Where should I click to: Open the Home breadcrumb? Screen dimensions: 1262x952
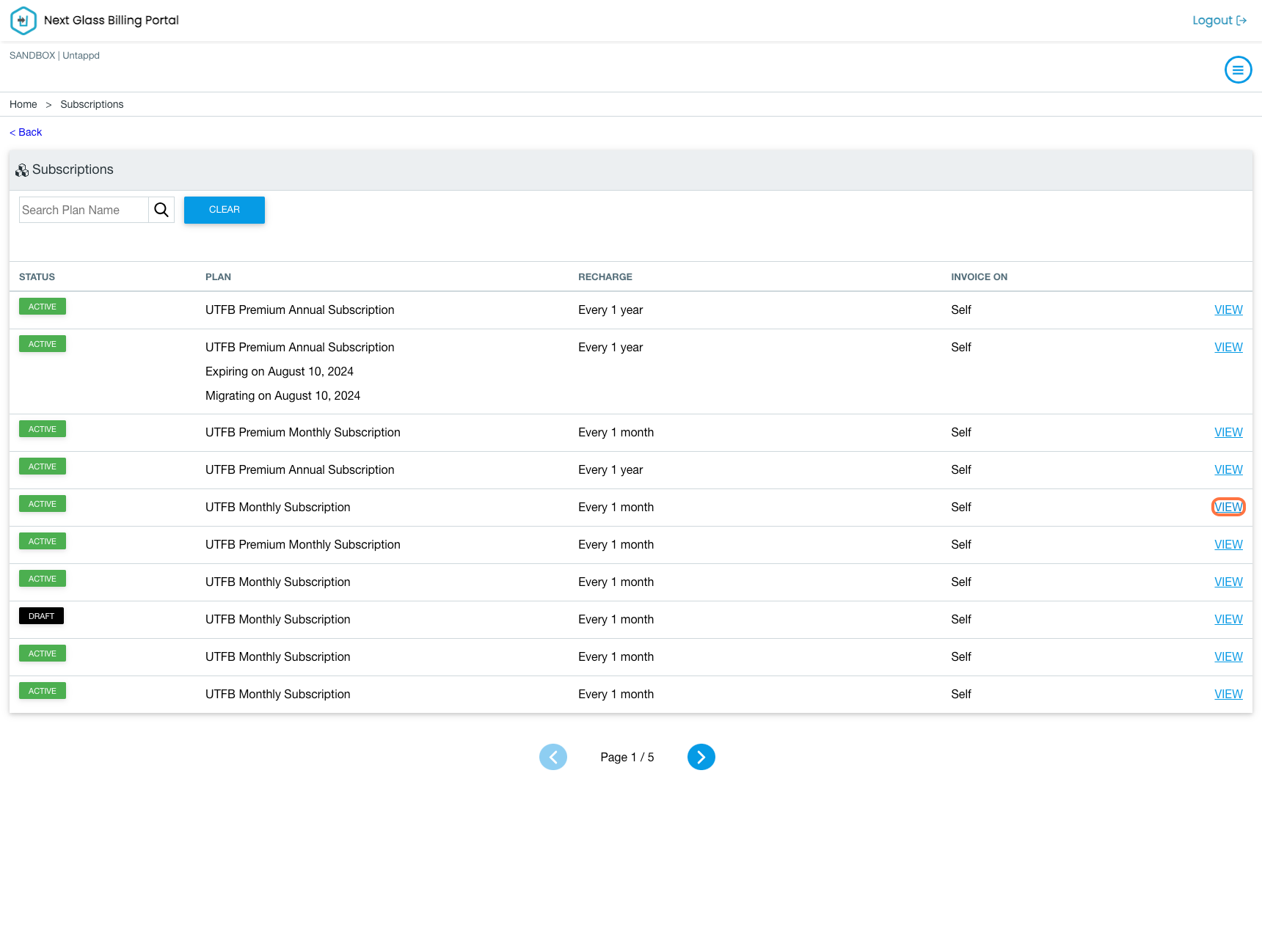tap(23, 104)
